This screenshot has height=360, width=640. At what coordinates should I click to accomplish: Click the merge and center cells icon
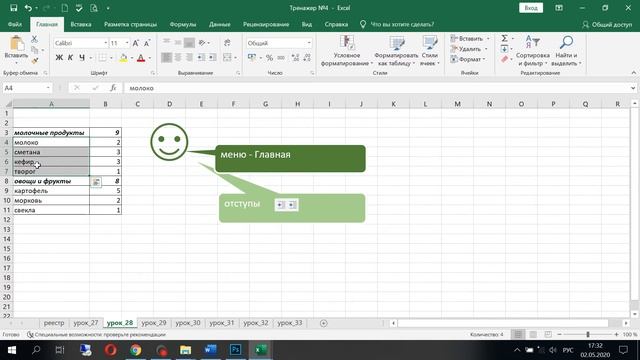click(x=227, y=58)
